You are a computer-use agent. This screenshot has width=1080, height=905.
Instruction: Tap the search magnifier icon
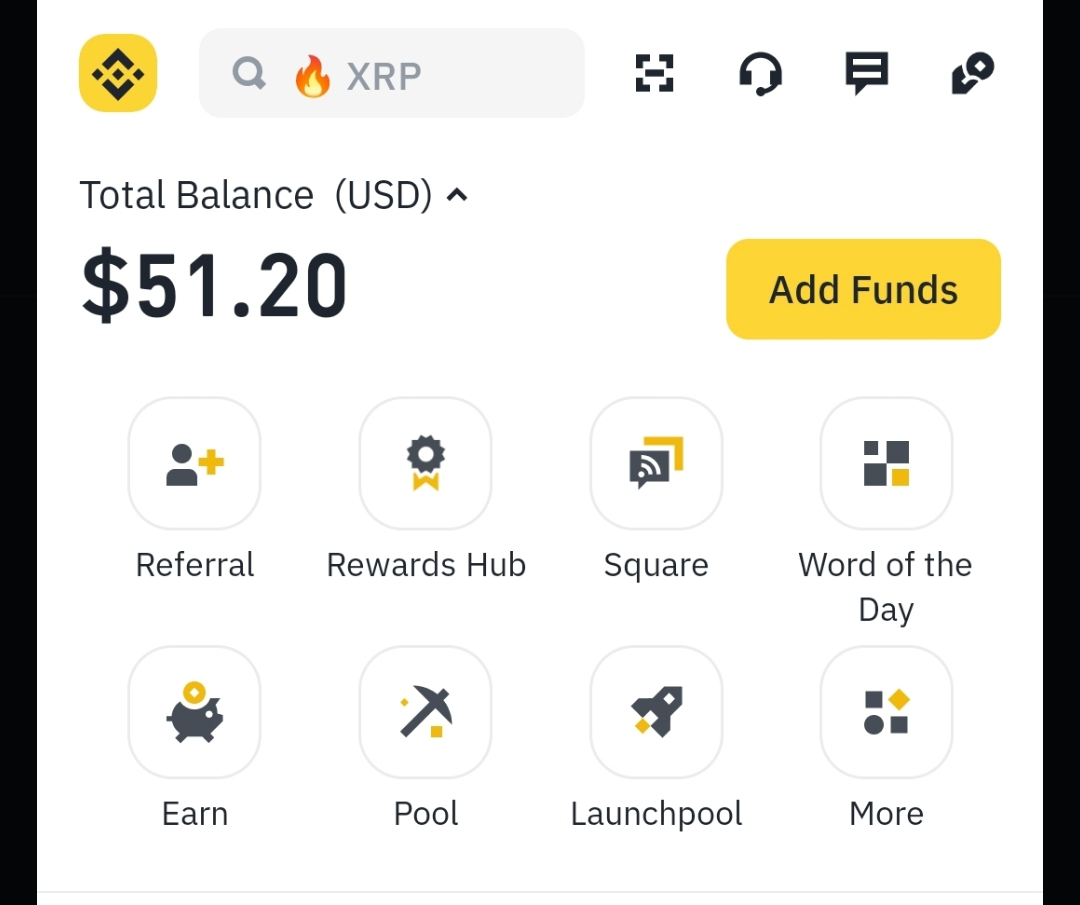tap(249, 73)
